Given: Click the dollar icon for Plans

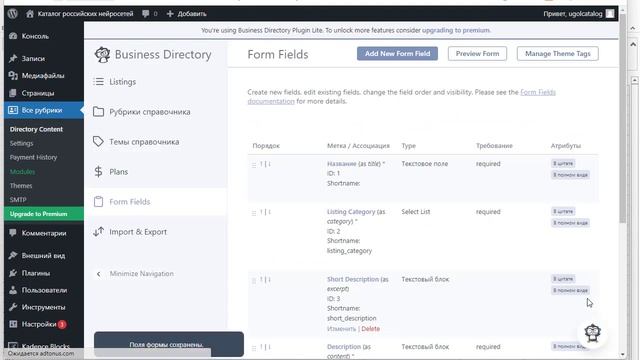Looking at the screenshot, I should [98, 171].
